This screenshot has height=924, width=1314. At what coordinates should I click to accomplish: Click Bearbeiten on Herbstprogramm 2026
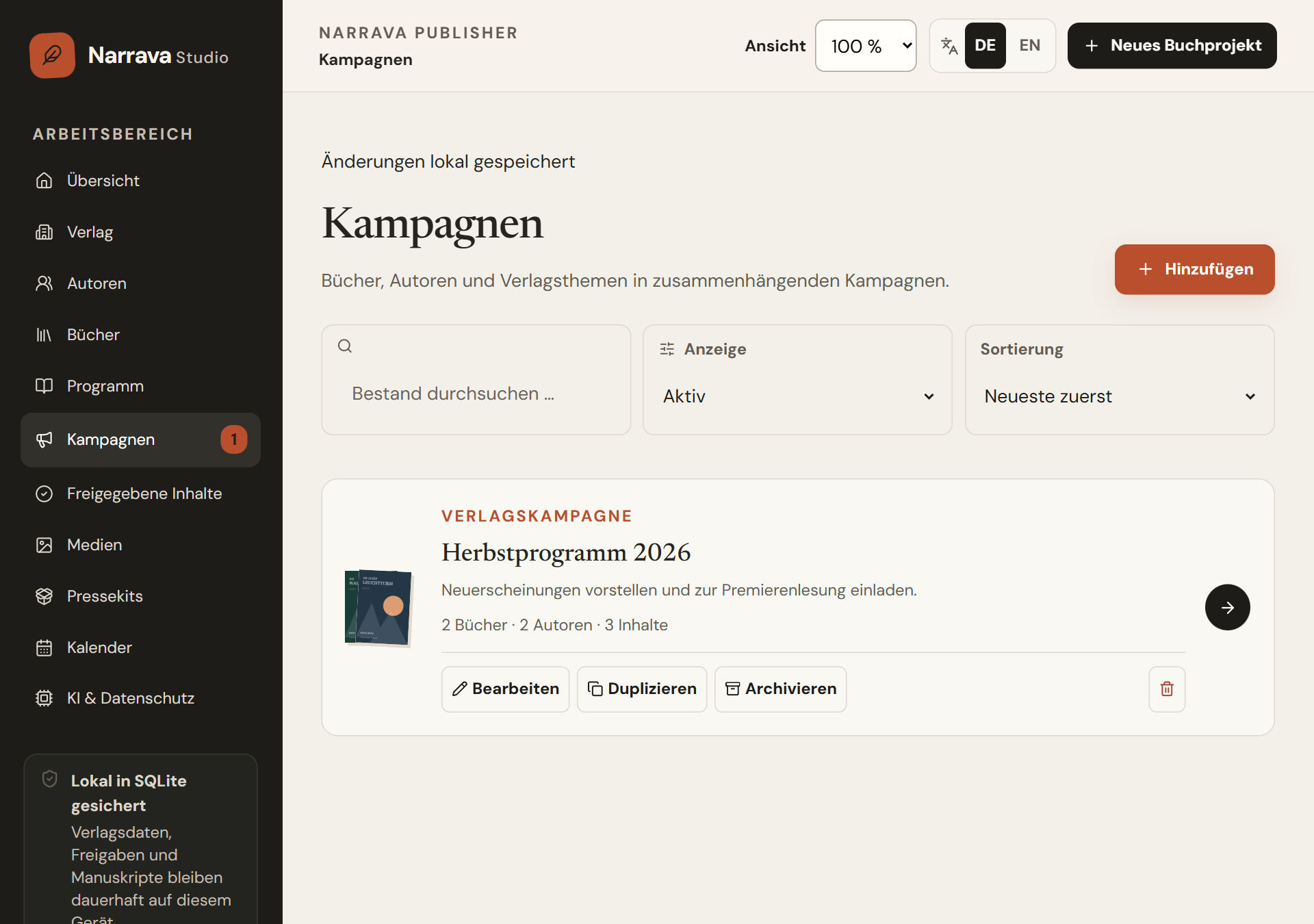505,689
